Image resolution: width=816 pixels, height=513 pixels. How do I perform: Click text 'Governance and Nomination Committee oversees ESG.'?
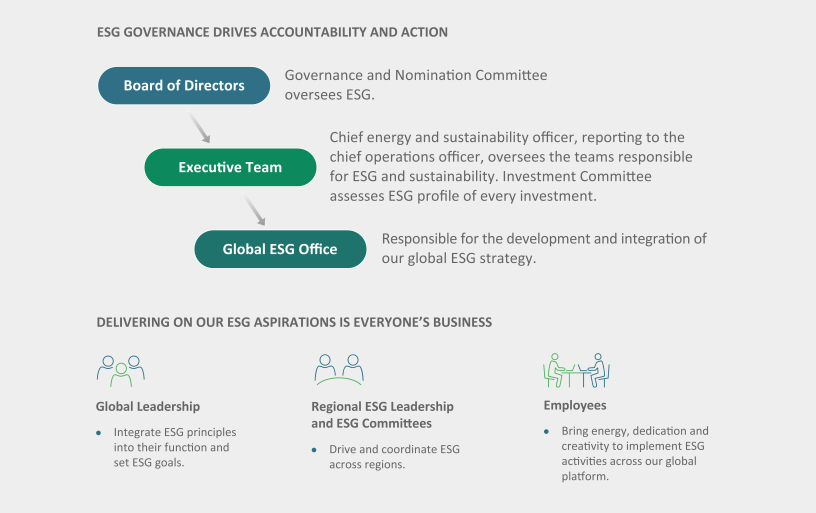(x=416, y=85)
